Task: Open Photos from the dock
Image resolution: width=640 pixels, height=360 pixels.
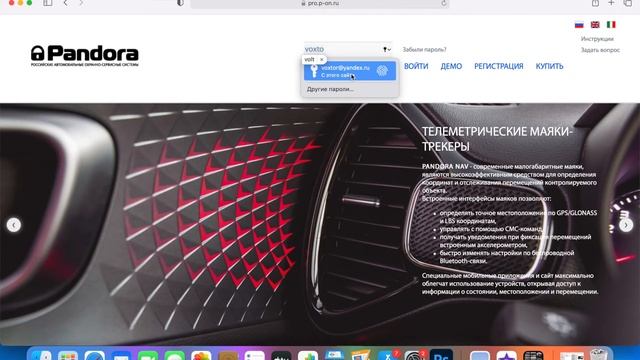Action: [201, 355]
